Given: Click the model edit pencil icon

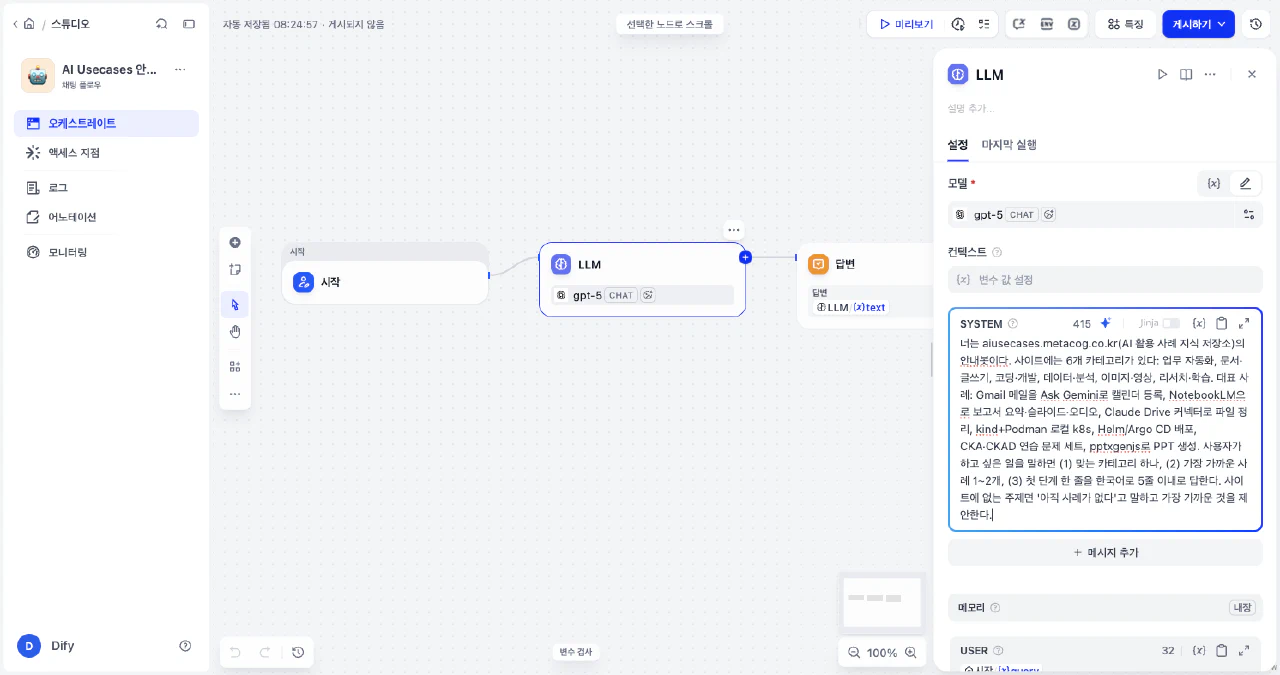Looking at the screenshot, I should tap(1245, 184).
